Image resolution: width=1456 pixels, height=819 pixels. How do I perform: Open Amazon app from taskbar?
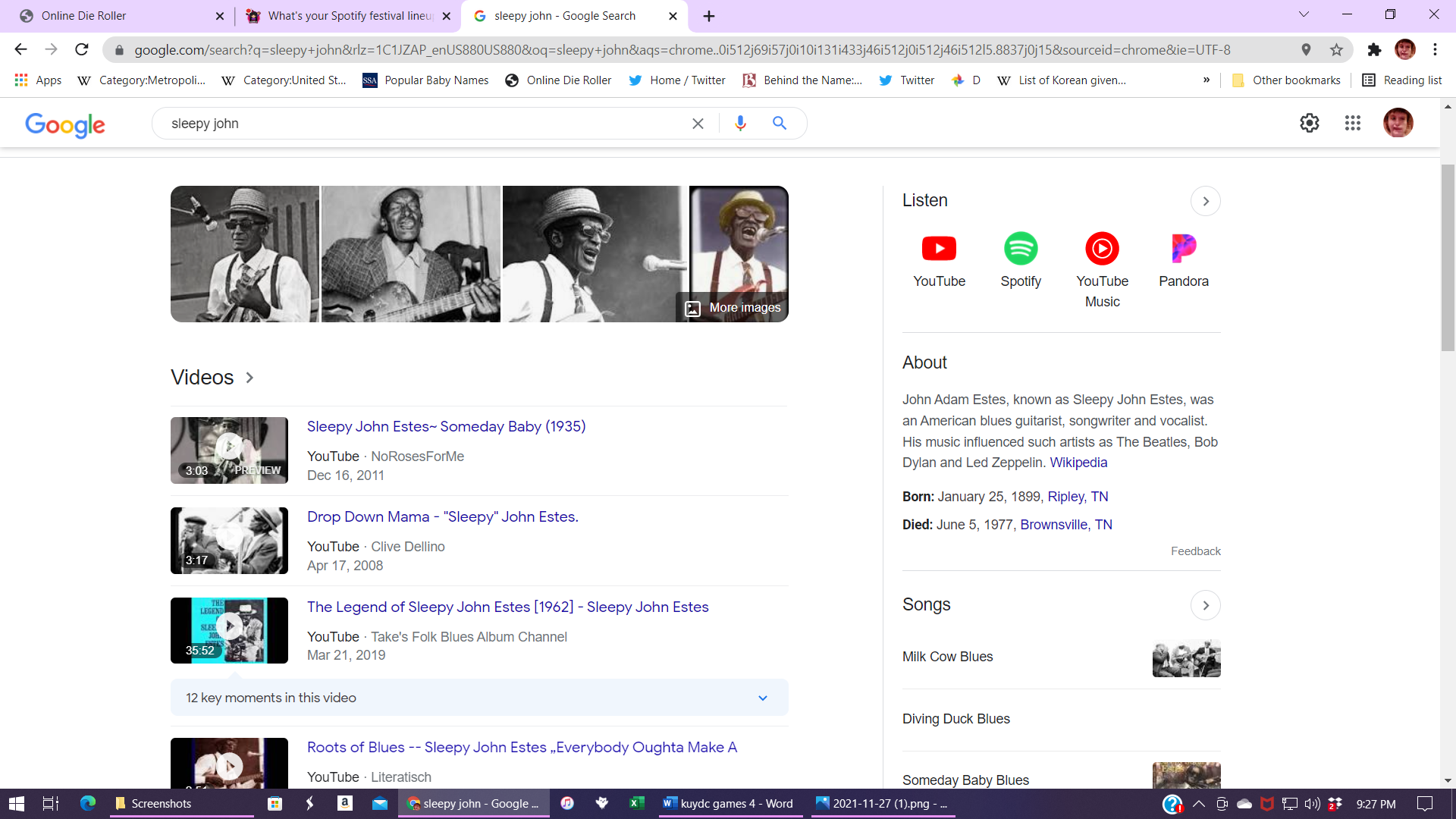(x=344, y=804)
